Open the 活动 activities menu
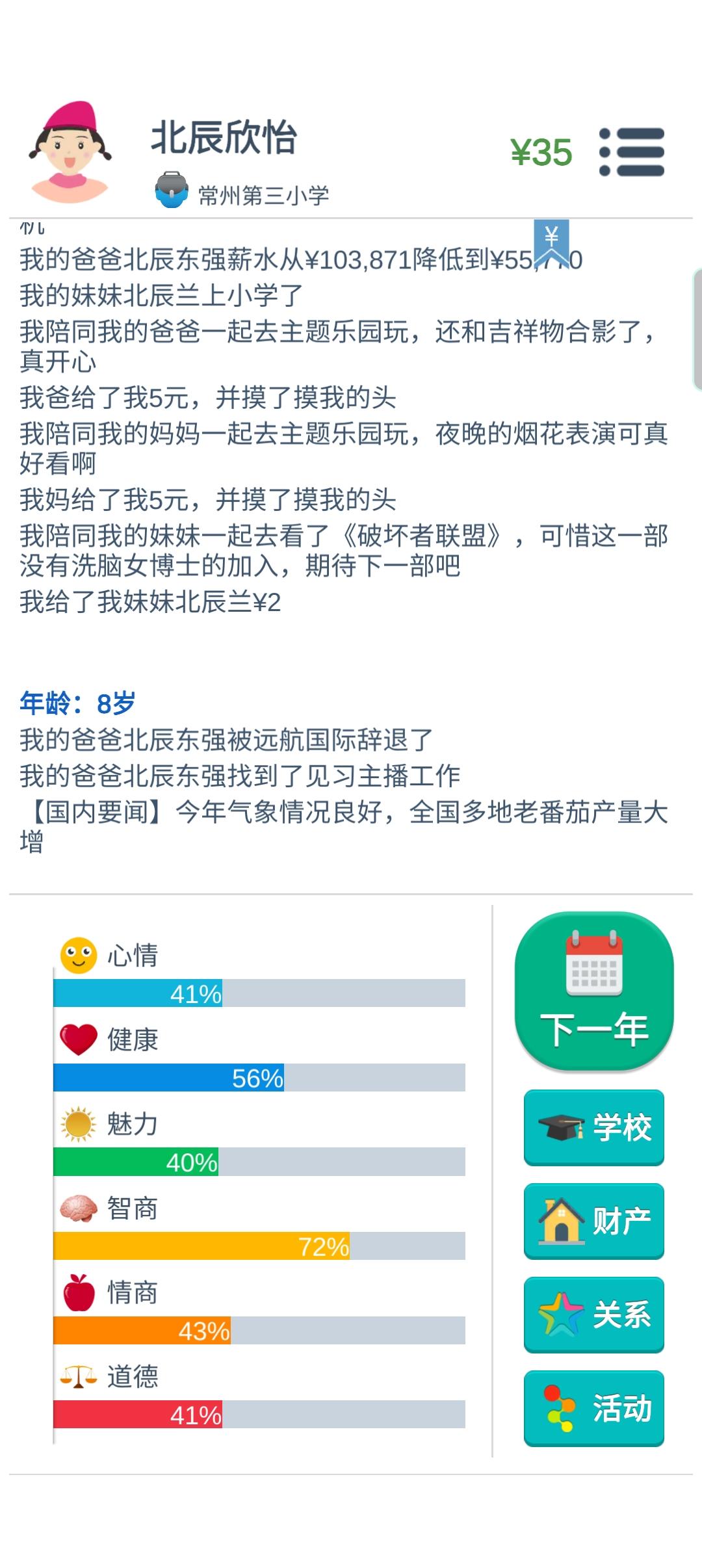The image size is (702, 1568). (594, 1408)
